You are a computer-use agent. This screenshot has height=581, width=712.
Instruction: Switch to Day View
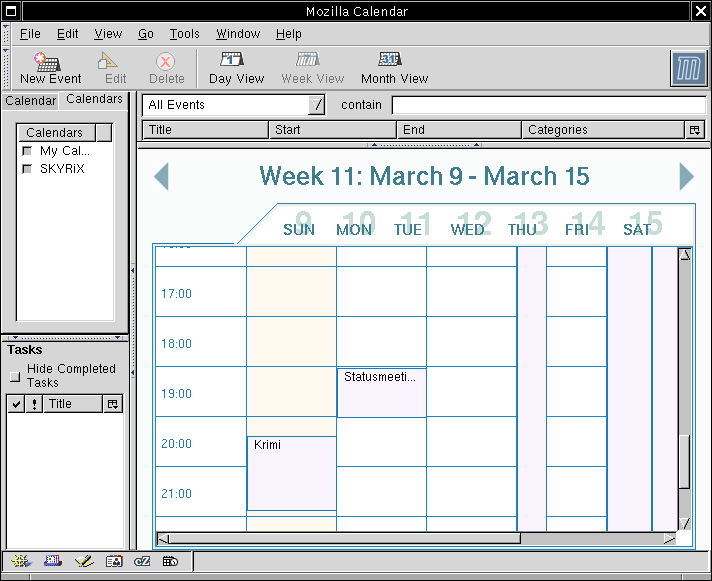(236, 68)
